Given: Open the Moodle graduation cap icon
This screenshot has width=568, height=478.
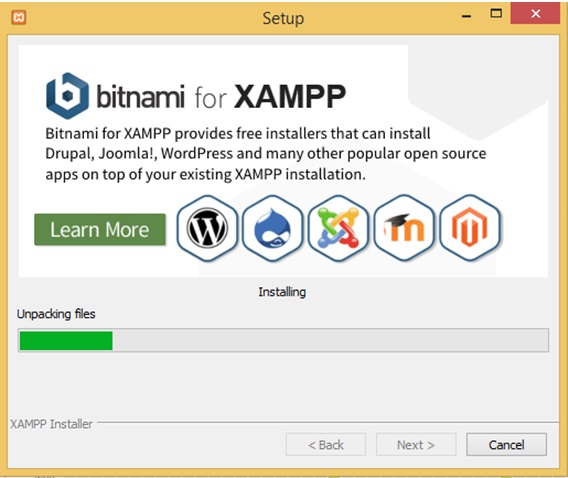Looking at the screenshot, I should tap(404, 228).
